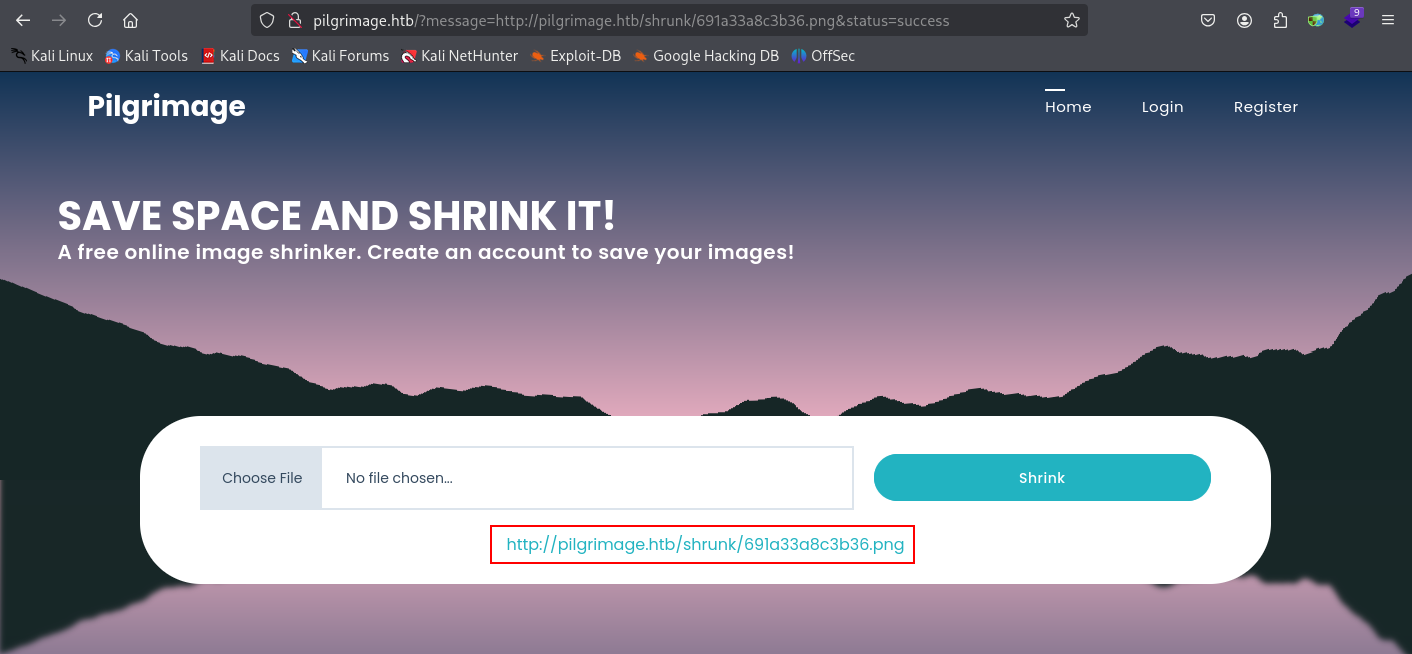1412x654 pixels.
Task: Click the Pilgrimage site logo
Action: click(x=166, y=106)
